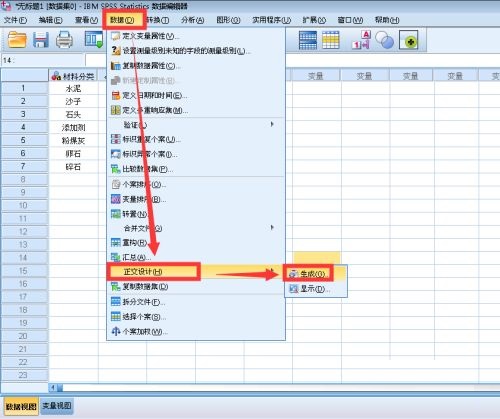500x419 pixels.
Task: Click the show all variables plus icon
Action: (x=409, y=40)
